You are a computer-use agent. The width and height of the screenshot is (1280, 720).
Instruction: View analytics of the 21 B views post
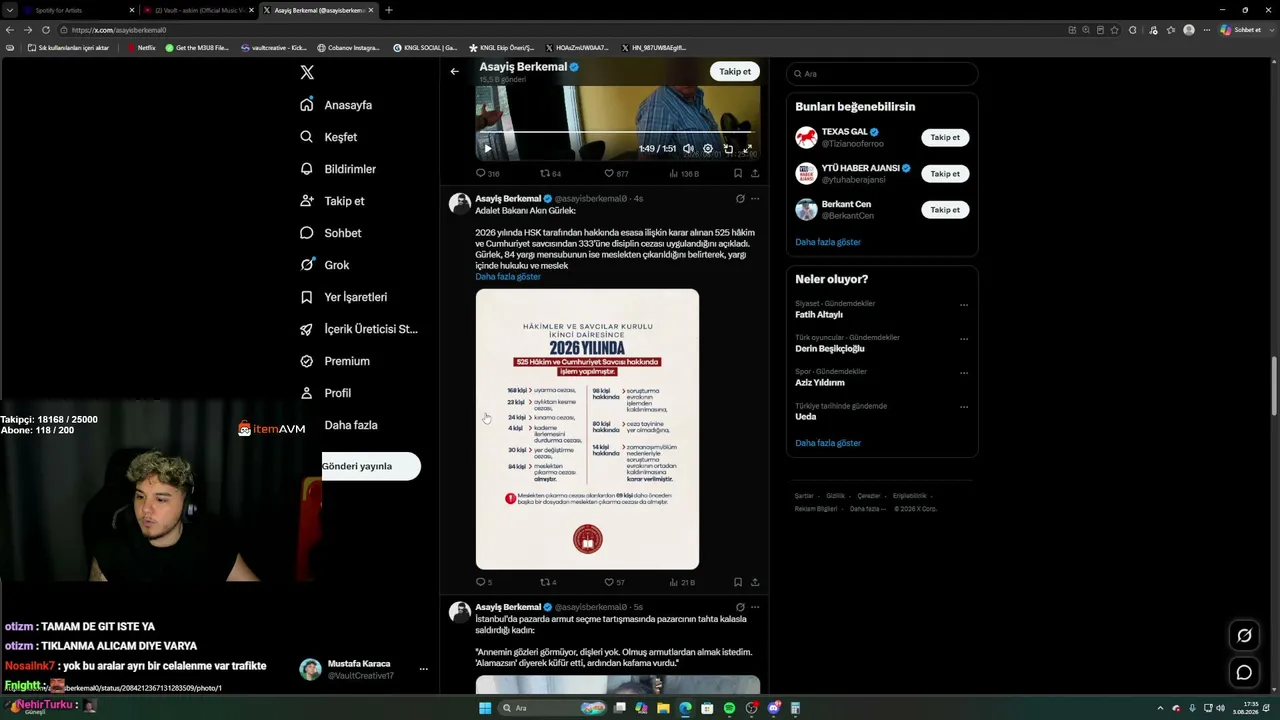coord(682,582)
